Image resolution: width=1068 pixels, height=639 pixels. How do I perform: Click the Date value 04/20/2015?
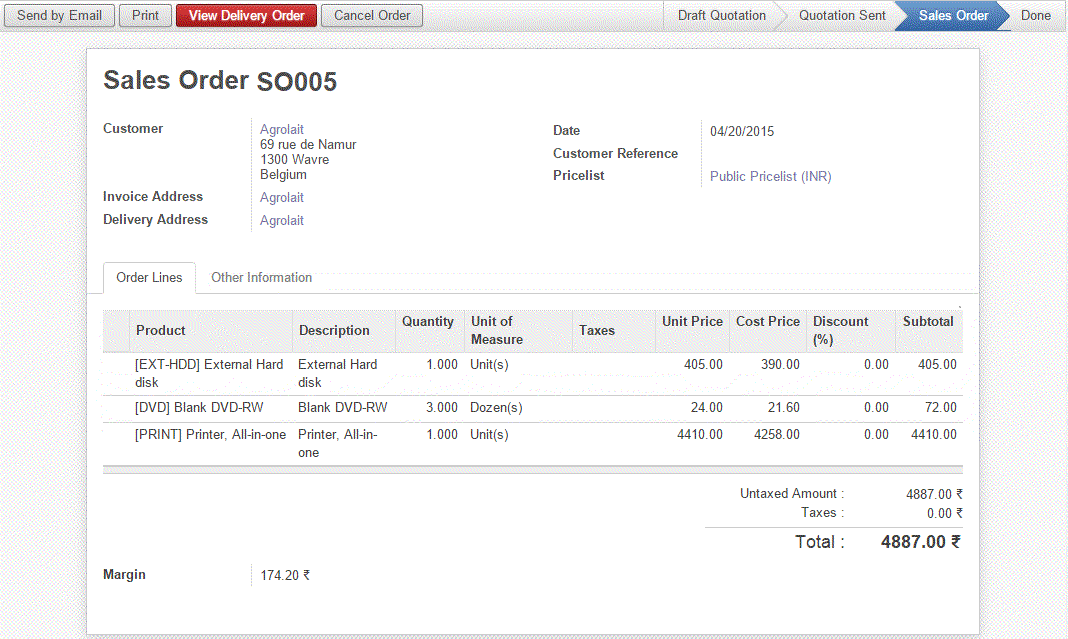click(741, 130)
